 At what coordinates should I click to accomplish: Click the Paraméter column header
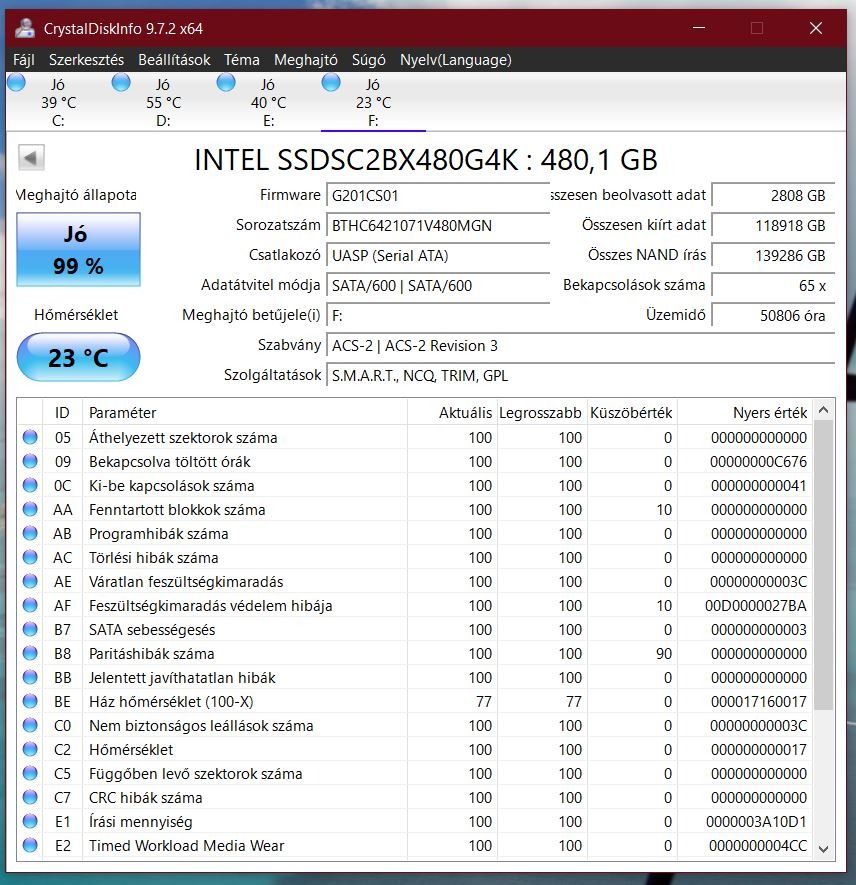[x=245, y=413]
